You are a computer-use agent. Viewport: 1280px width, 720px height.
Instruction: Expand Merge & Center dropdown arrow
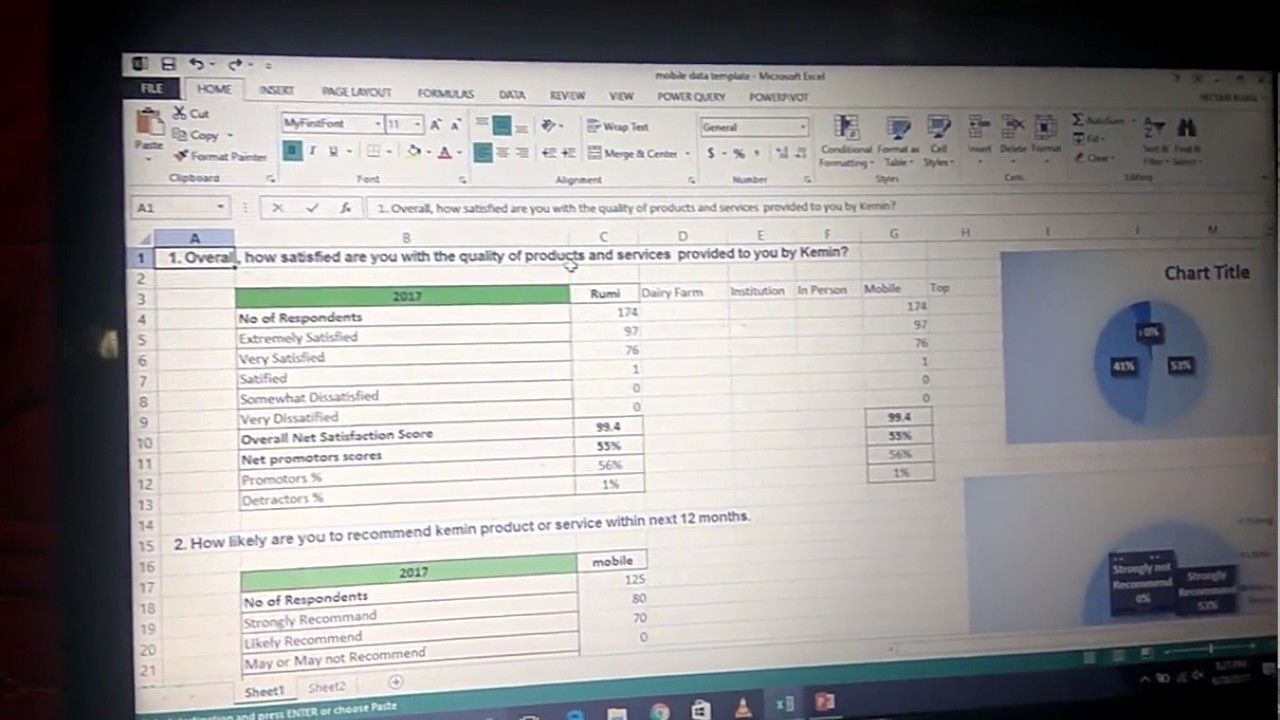coord(687,154)
